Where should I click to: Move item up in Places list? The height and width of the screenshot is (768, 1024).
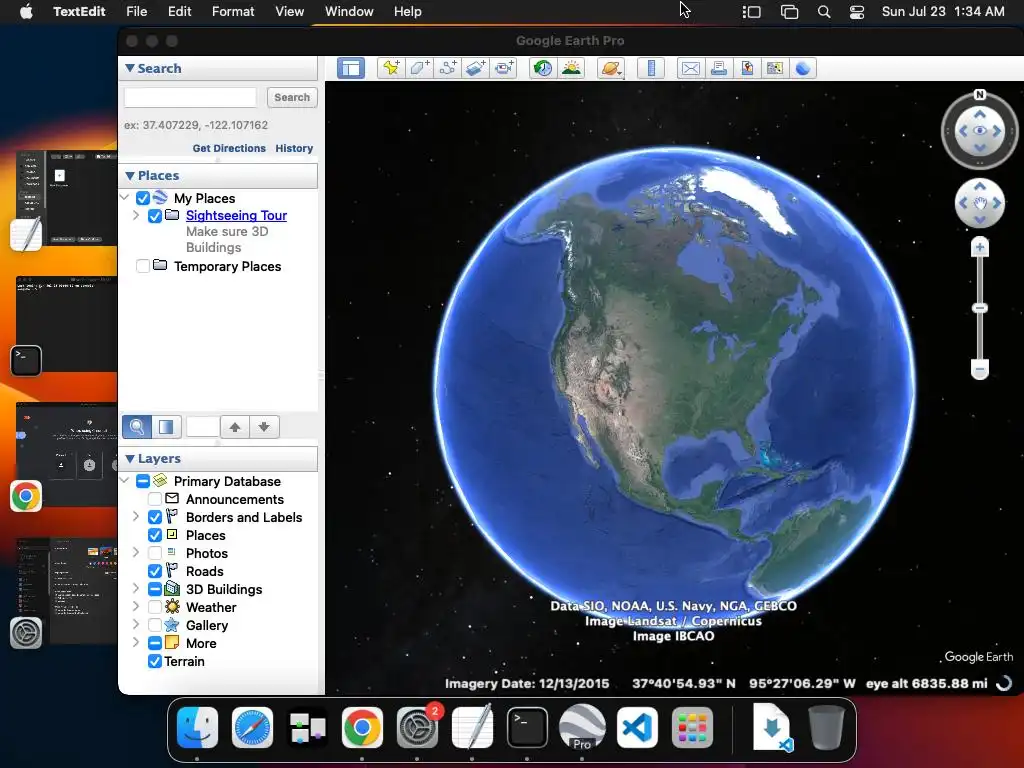(x=235, y=427)
